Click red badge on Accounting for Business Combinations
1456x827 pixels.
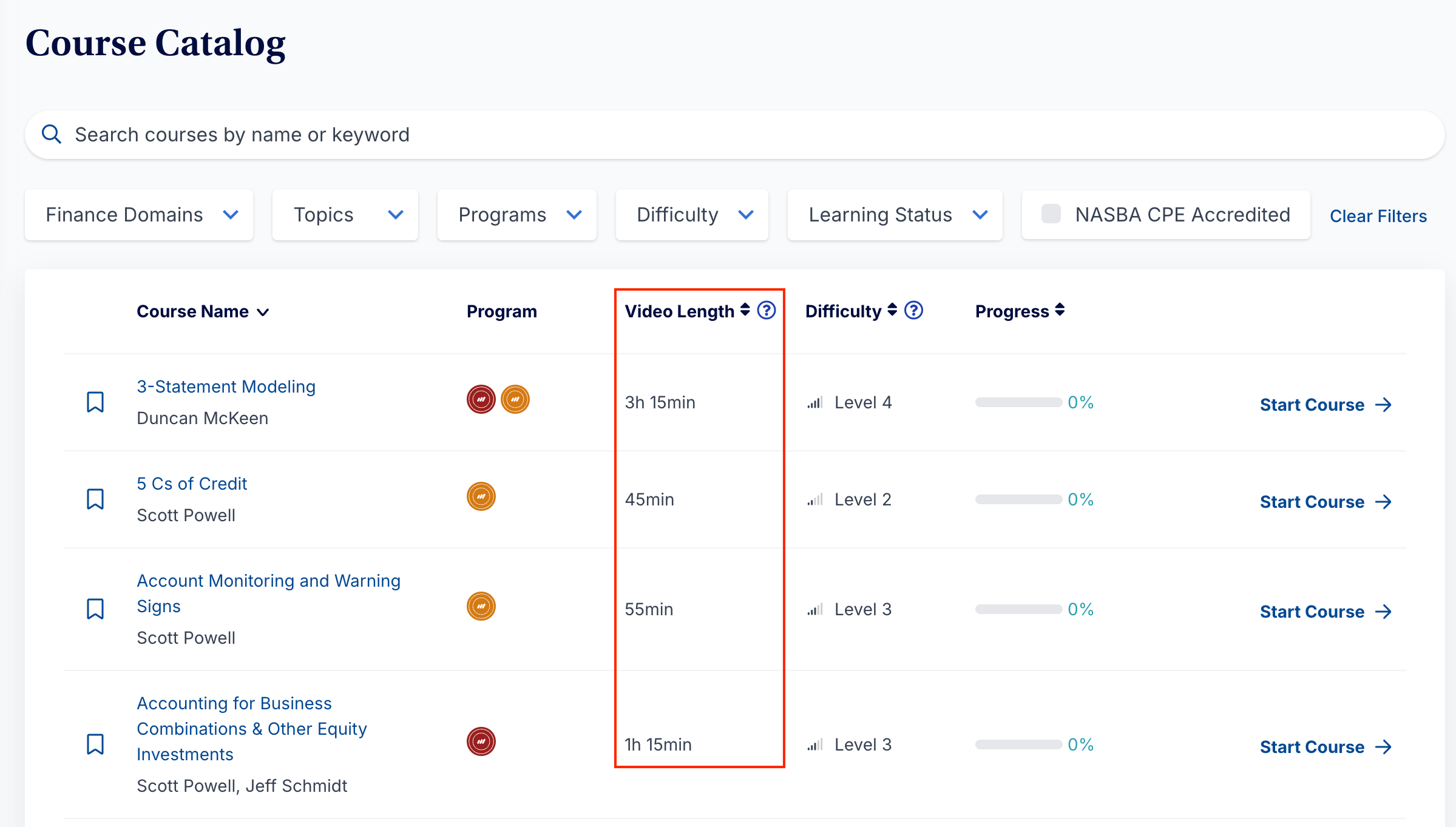[x=481, y=741]
